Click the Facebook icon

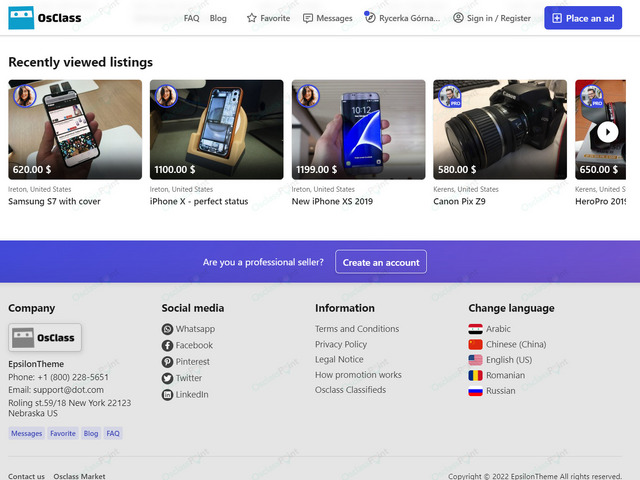click(167, 345)
